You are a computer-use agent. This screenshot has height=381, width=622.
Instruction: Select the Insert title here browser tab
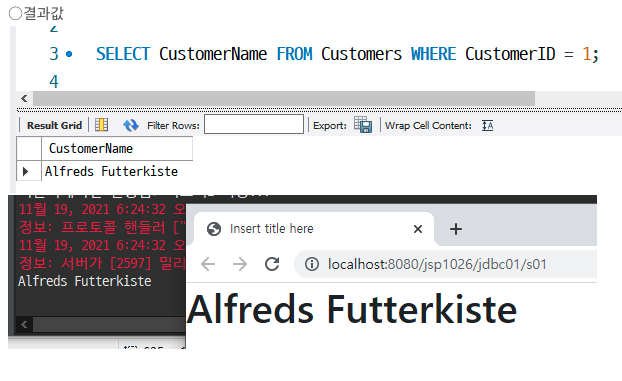313,229
